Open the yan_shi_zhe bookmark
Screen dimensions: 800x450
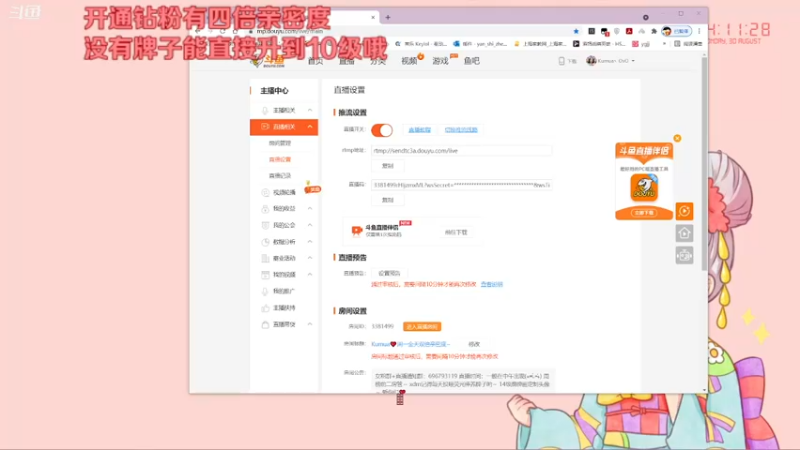tap(481, 44)
